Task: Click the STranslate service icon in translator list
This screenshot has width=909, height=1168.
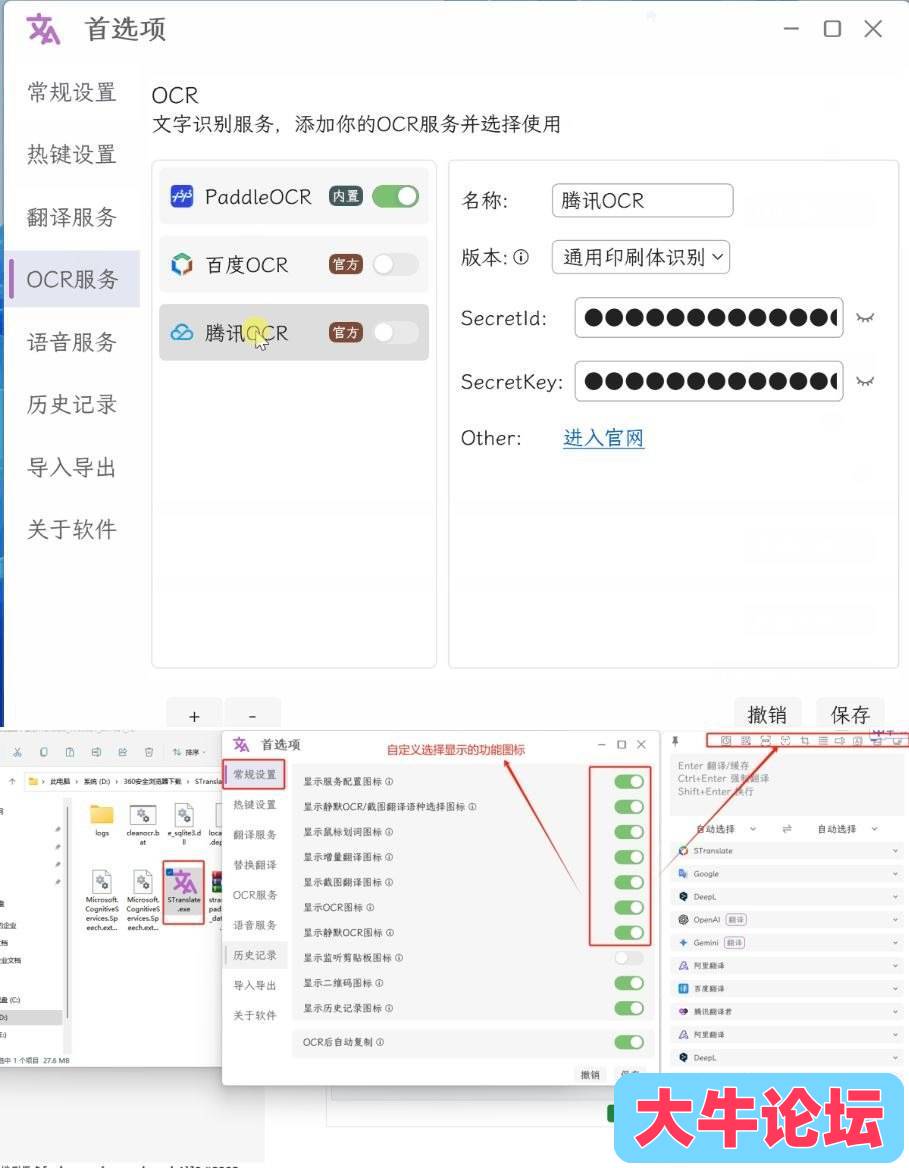Action: pos(683,851)
